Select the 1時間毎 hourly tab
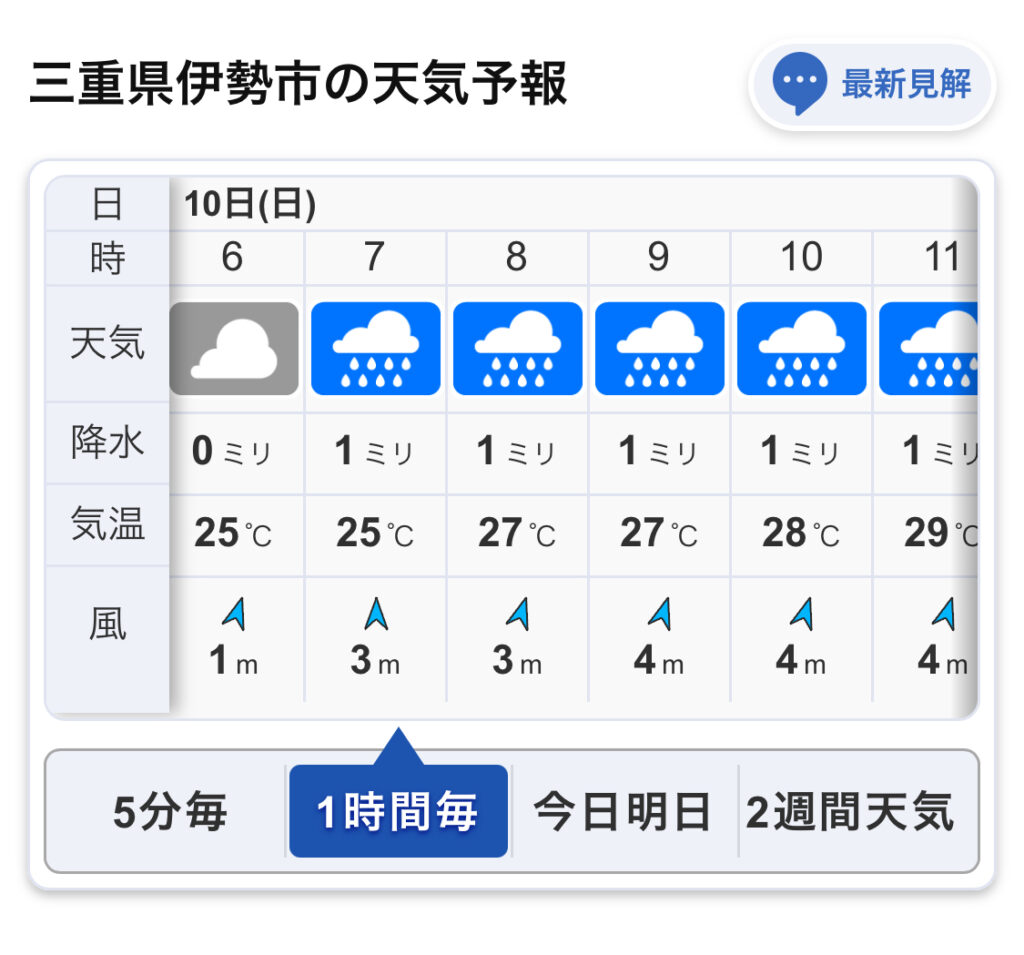Screen dimensions: 1024x955 [398, 811]
